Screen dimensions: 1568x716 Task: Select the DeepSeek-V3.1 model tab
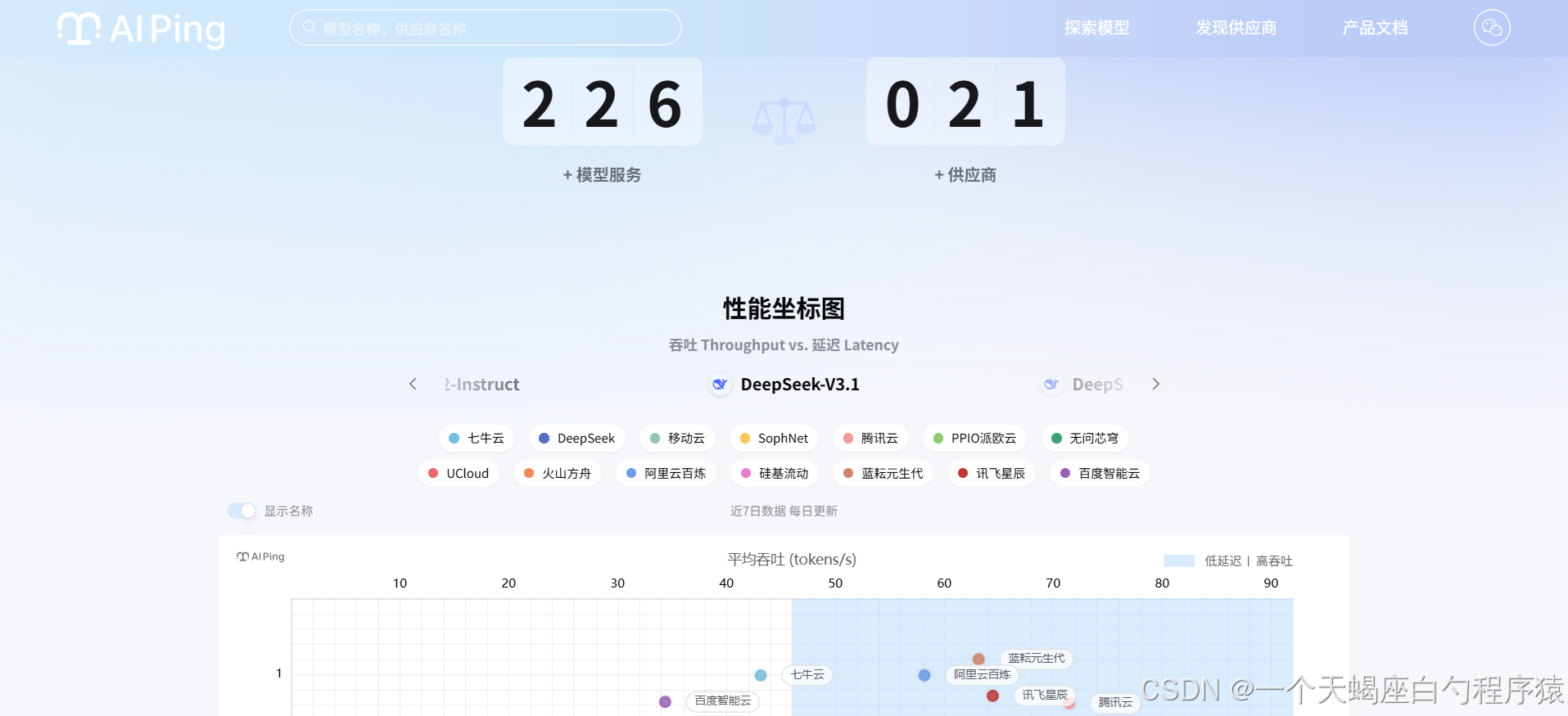[784, 385]
